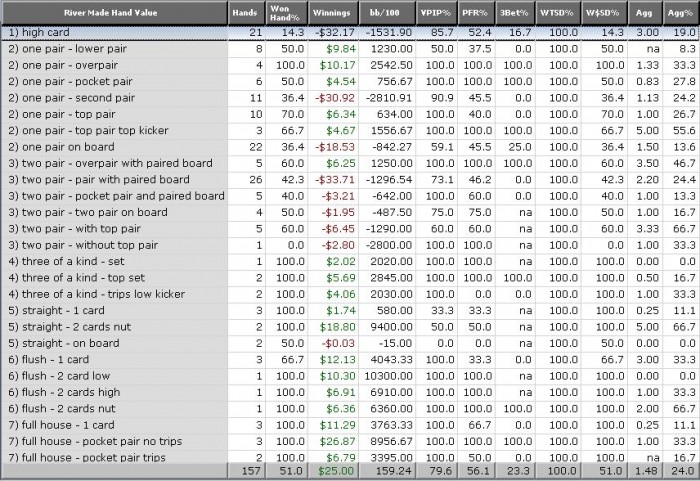The height and width of the screenshot is (481, 700).
Task: Select 'full house - pocket pair trips' row
Action: tap(350, 457)
